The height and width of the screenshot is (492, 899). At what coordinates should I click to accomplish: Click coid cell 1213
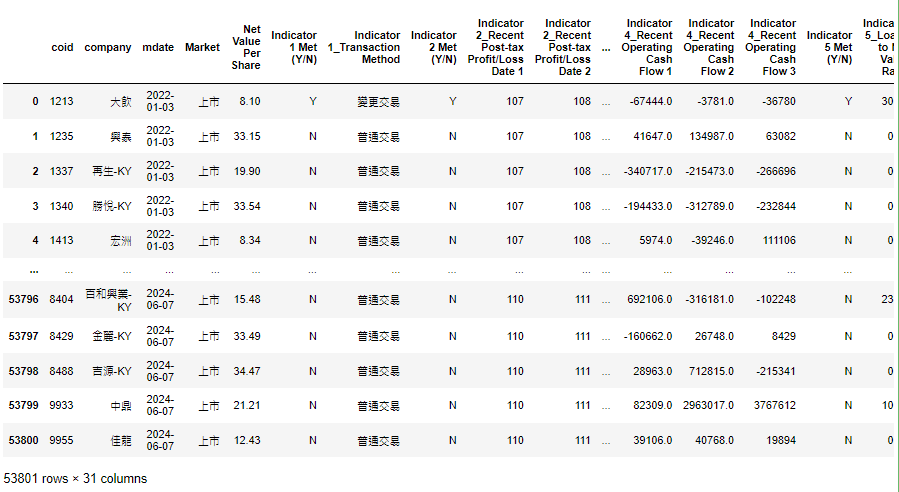pyautogui.click(x=62, y=102)
